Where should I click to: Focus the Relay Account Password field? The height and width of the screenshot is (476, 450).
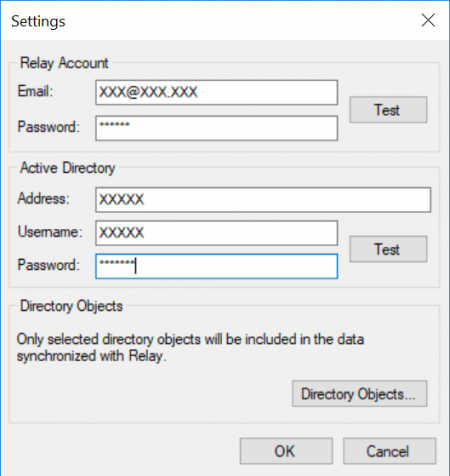point(217,128)
